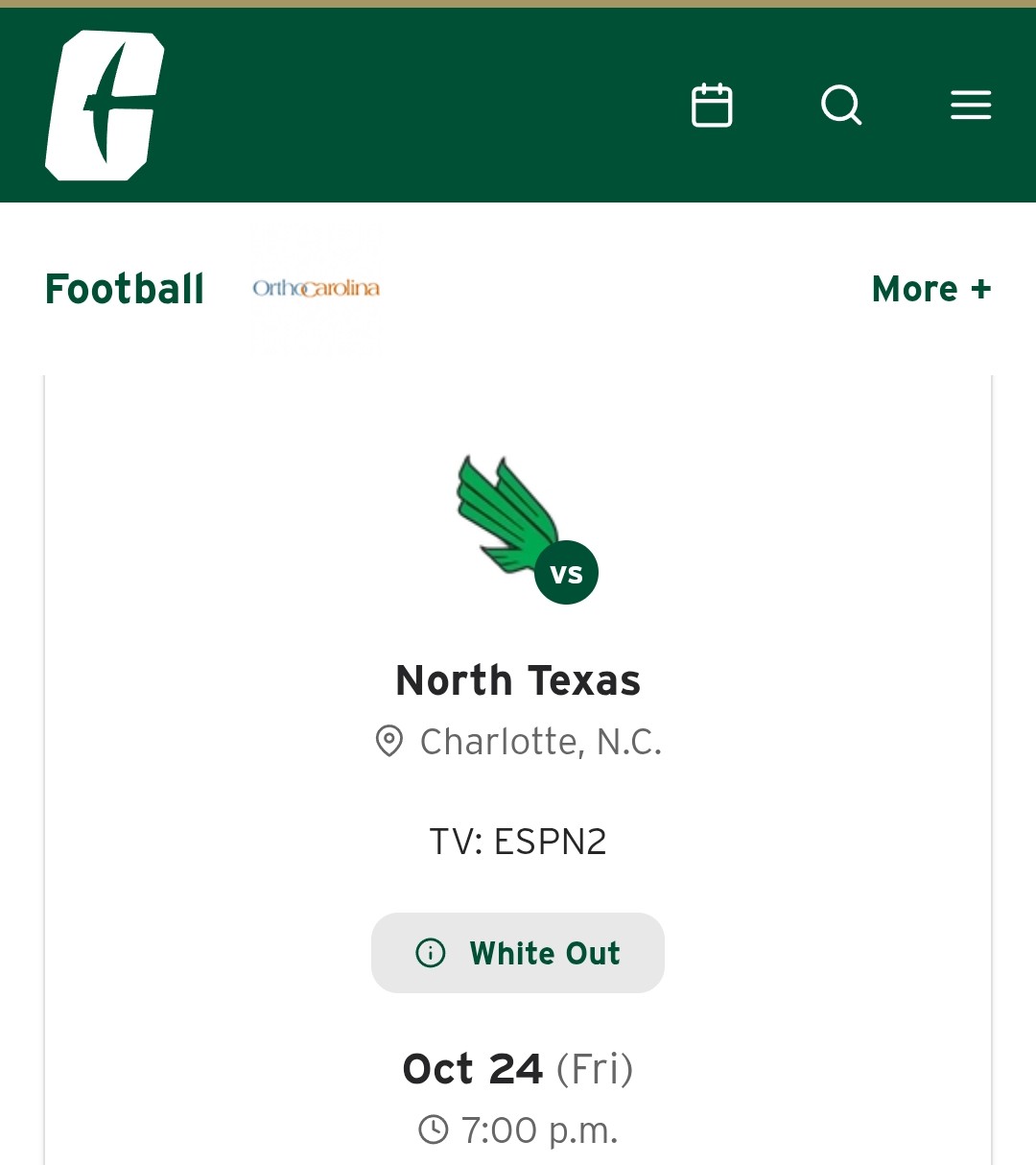Expand the More text label menu

click(x=915, y=289)
